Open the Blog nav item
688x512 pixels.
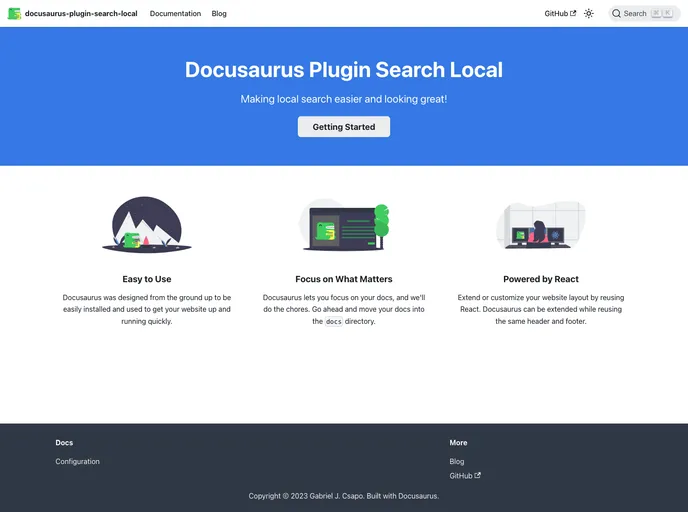point(219,14)
